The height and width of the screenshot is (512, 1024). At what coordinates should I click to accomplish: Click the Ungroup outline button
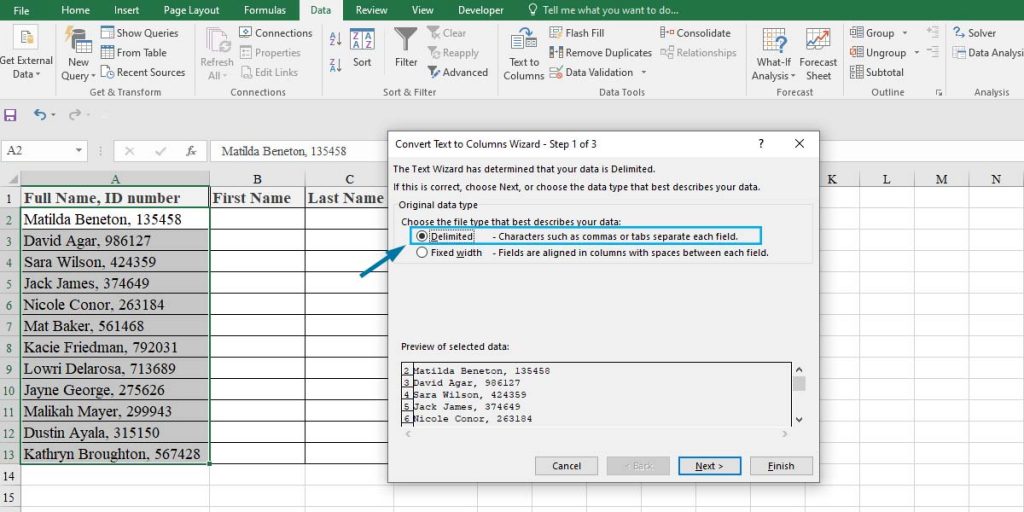(x=878, y=52)
